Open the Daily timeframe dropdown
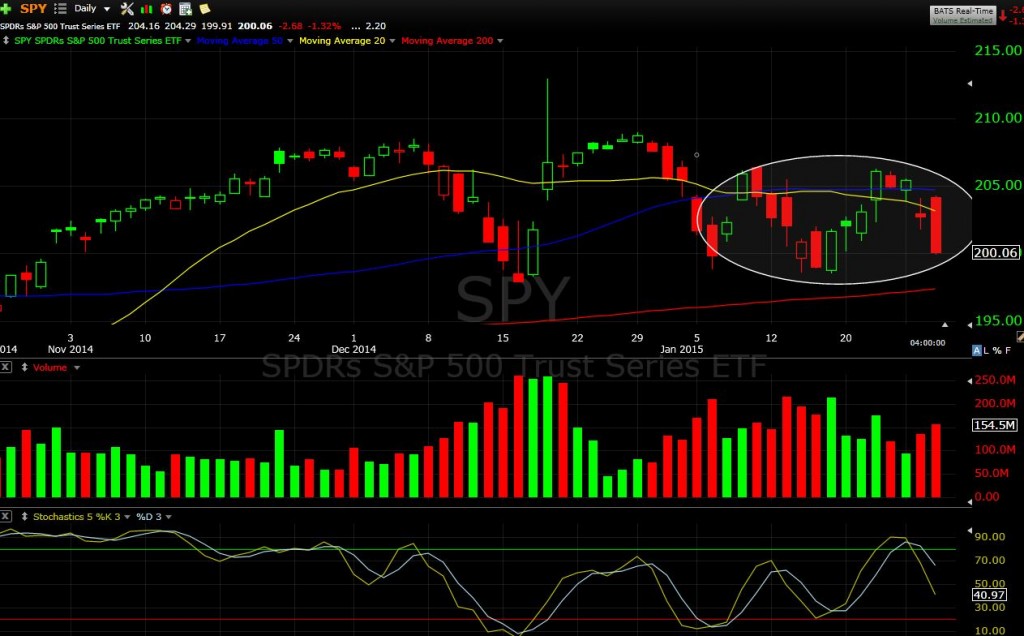This screenshot has width=1024, height=636. point(106,9)
